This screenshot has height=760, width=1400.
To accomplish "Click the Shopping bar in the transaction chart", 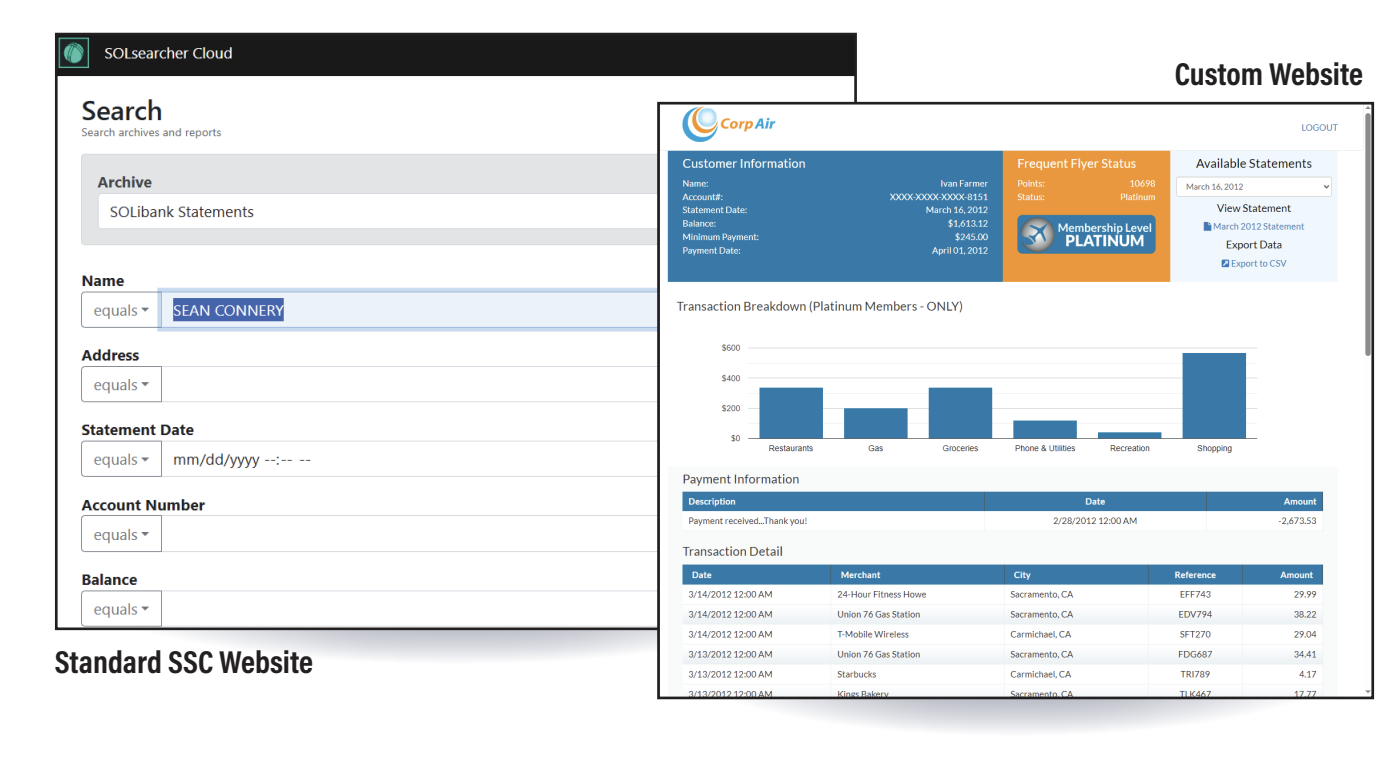I will (x=1214, y=395).
